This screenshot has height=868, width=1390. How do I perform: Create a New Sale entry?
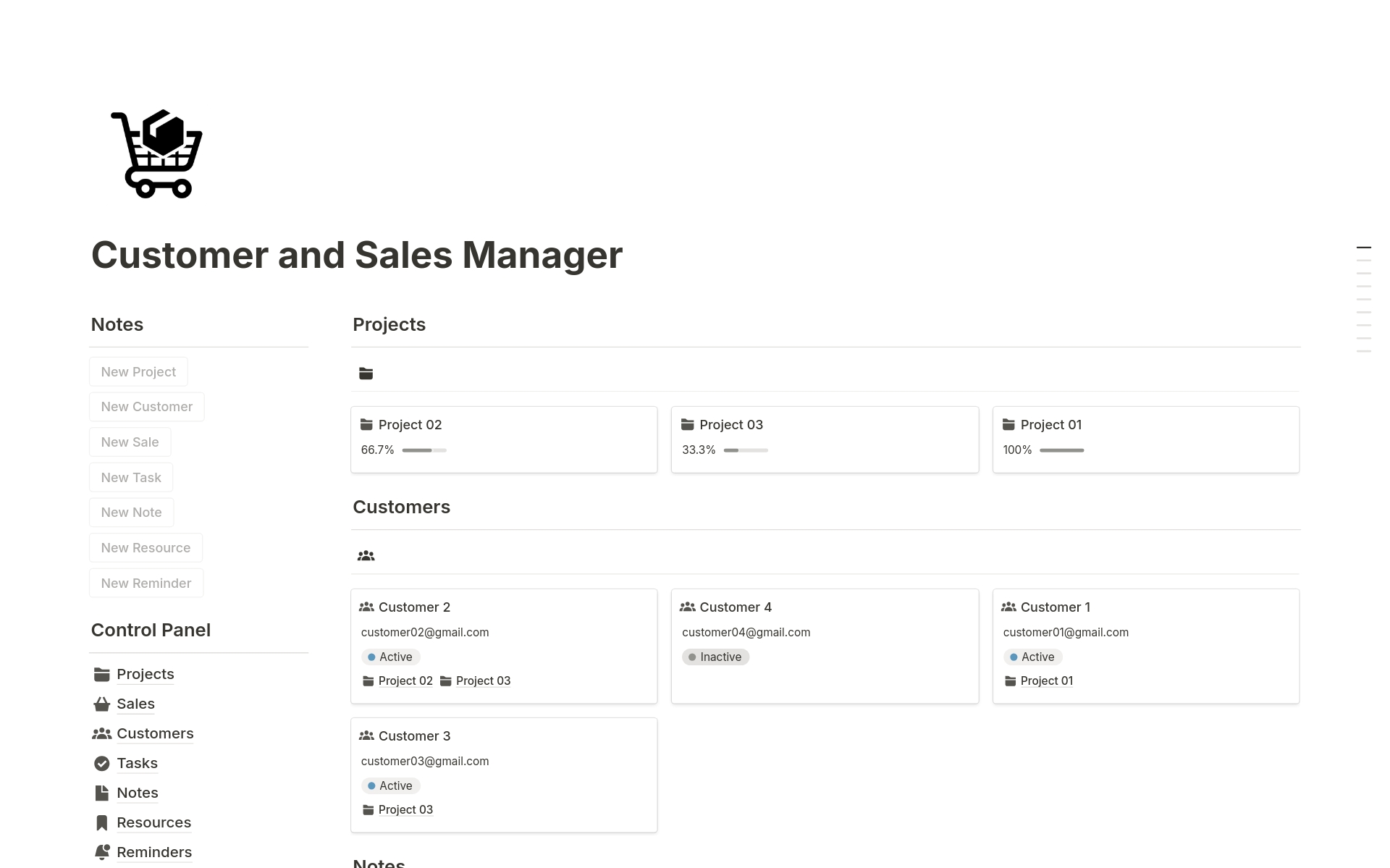[130, 442]
